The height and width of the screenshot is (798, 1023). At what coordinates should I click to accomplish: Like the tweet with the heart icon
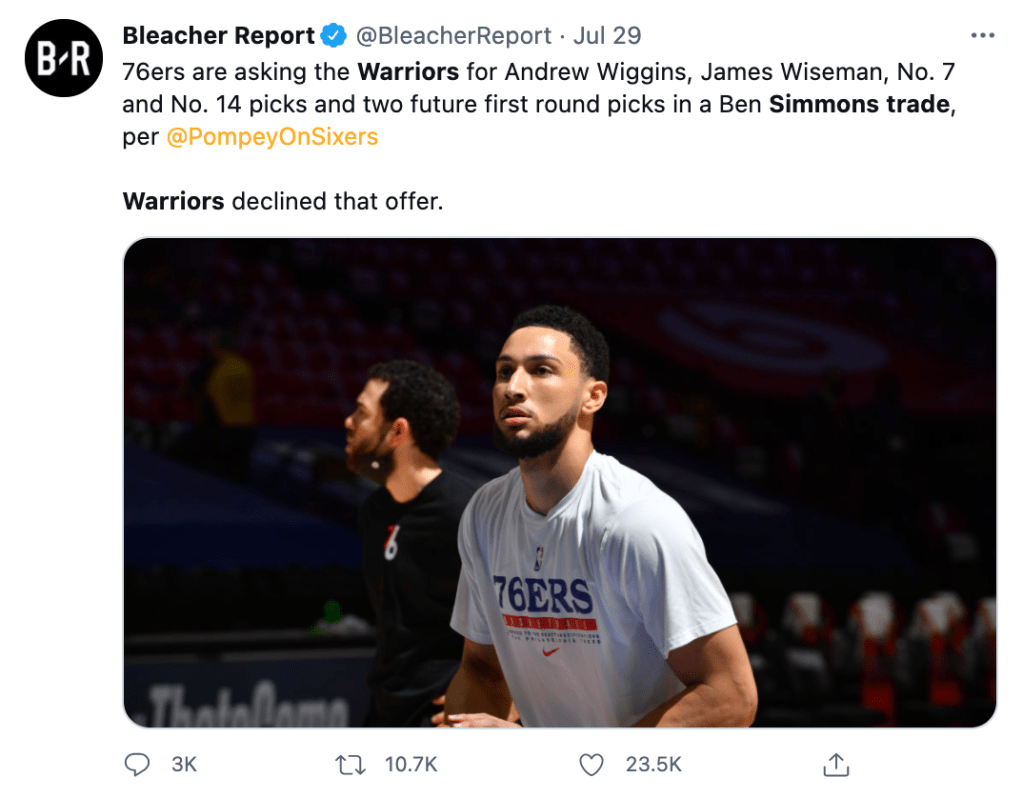(x=592, y=765)
